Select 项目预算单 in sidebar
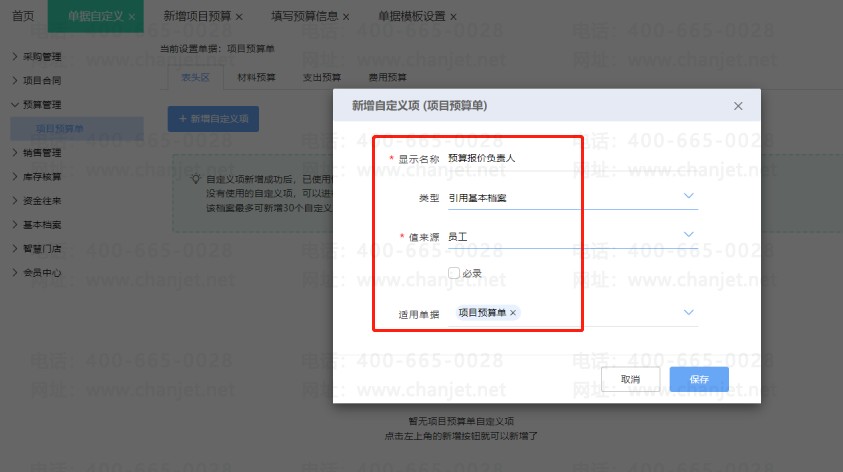Image resolution: width=843 pixels, height=472 pixels. [x=77, y=128]
